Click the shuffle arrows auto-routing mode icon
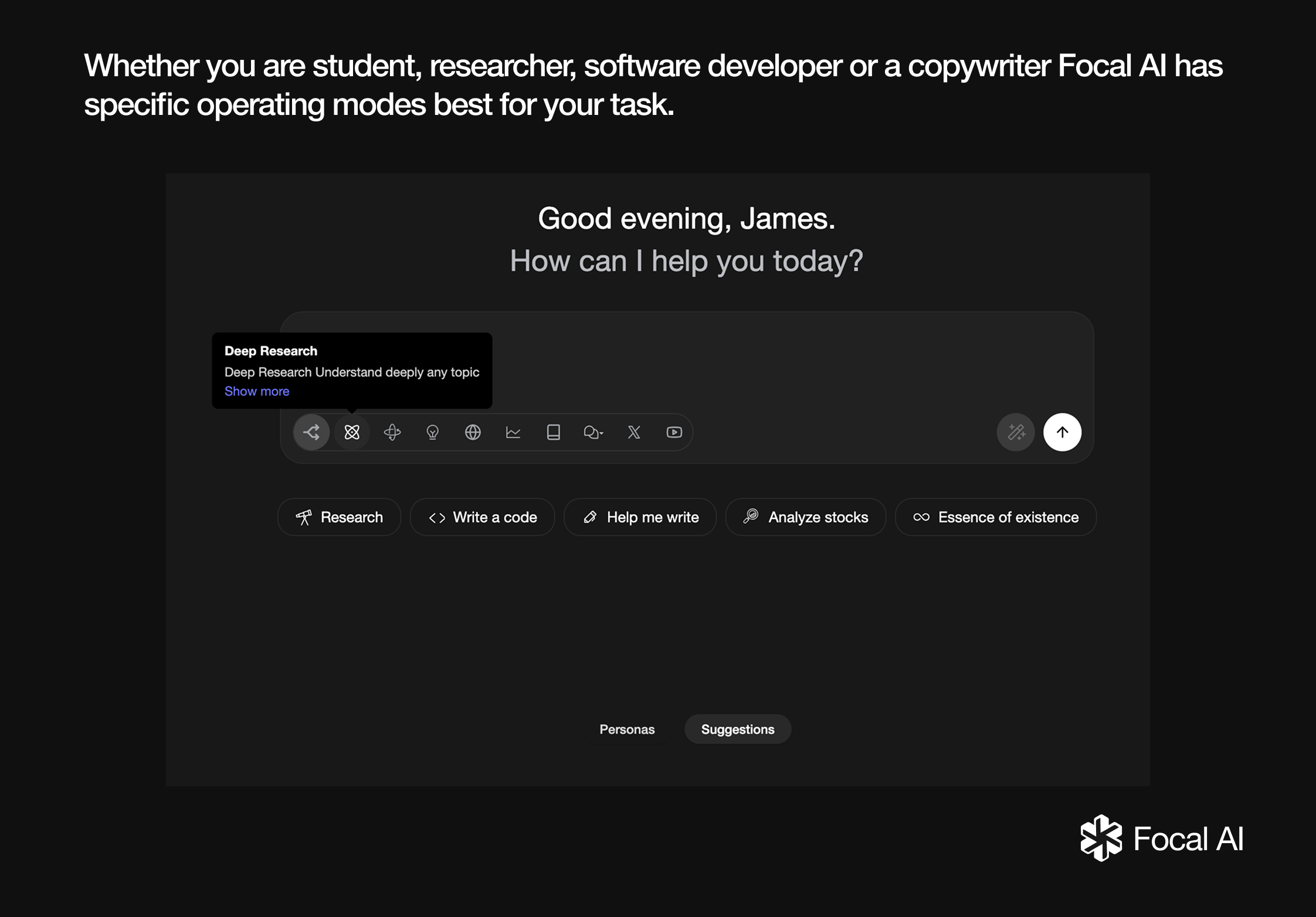The height and width of the screenshot is (917, 1316). pos(311,433)
